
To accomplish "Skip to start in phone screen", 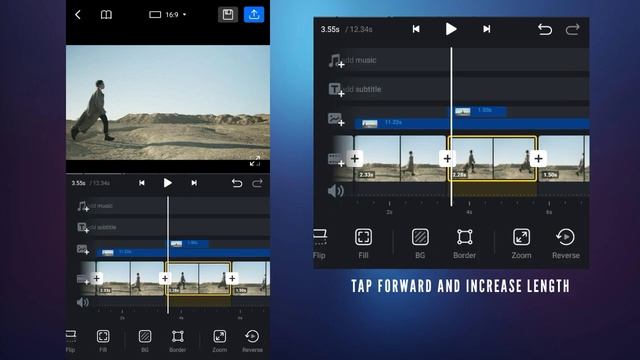I will [142, 183].
